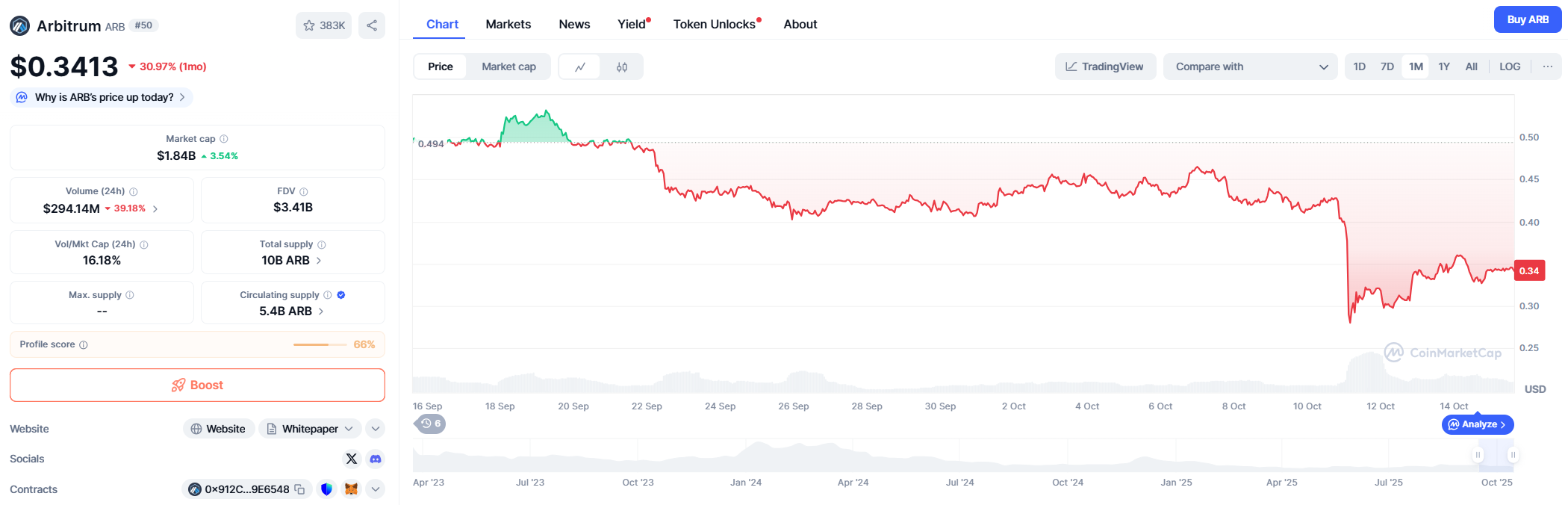This screenshot has height=505, width=1568.
Task: Select the 7D time range
Action: (1387, 66)
